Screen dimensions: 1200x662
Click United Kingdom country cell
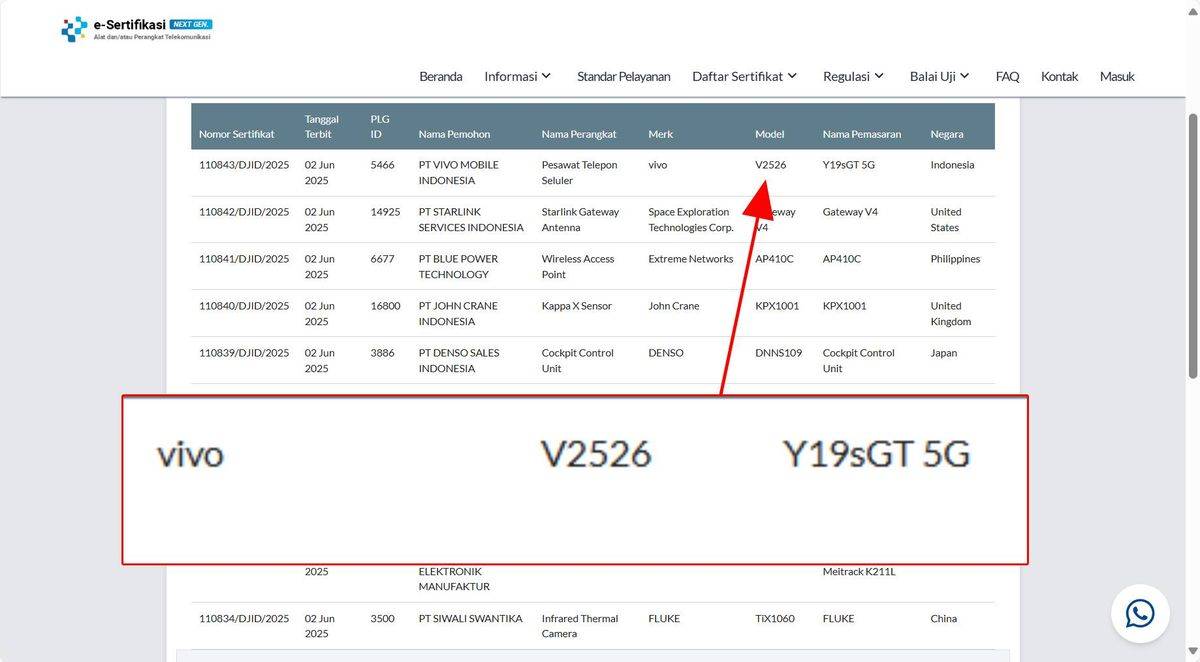(951, 314)
